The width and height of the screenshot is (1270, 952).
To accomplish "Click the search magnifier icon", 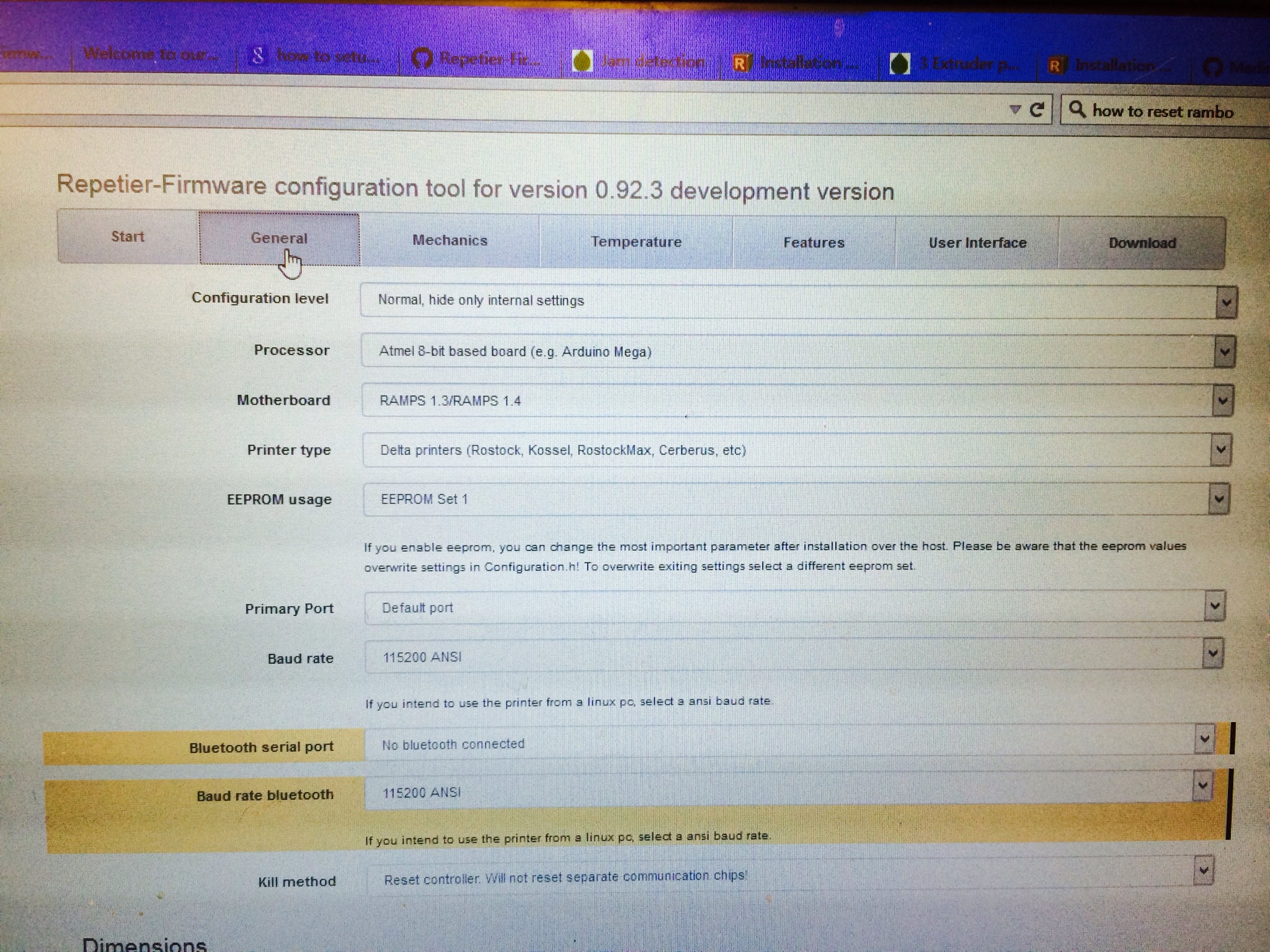I will tap(1077, 110).
